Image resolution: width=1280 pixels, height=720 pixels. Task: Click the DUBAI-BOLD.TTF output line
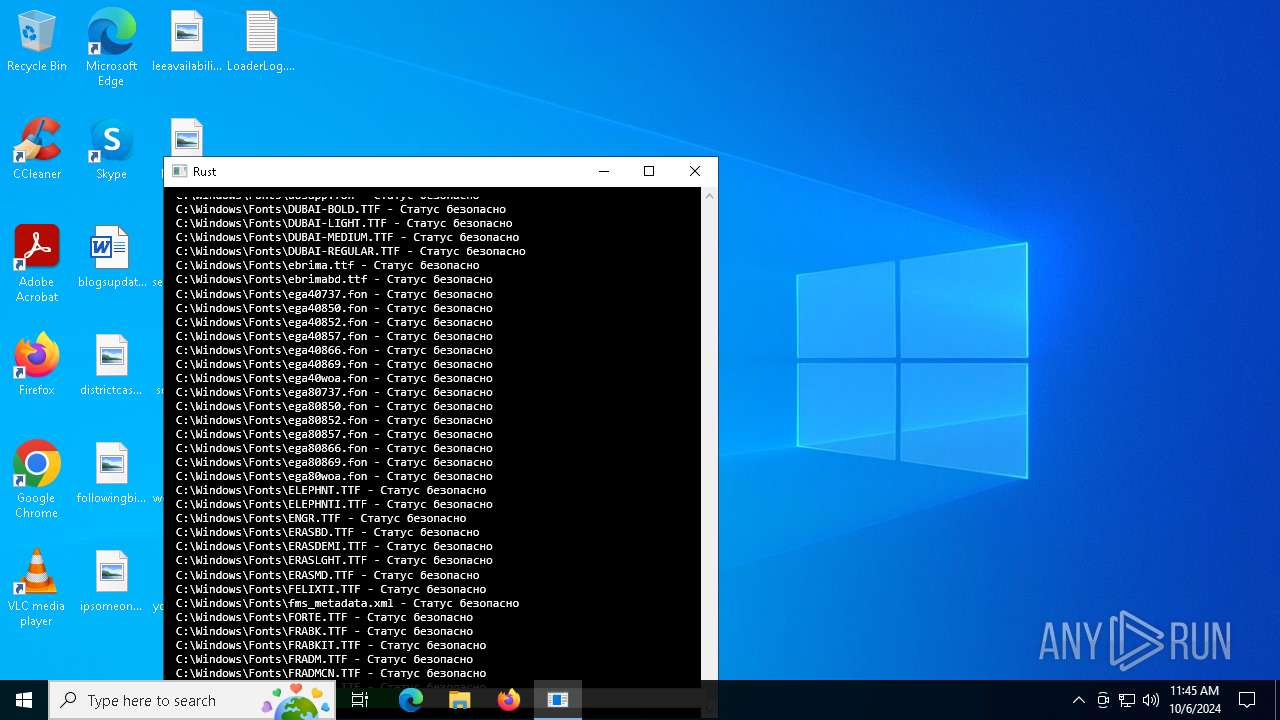point(341,209)
